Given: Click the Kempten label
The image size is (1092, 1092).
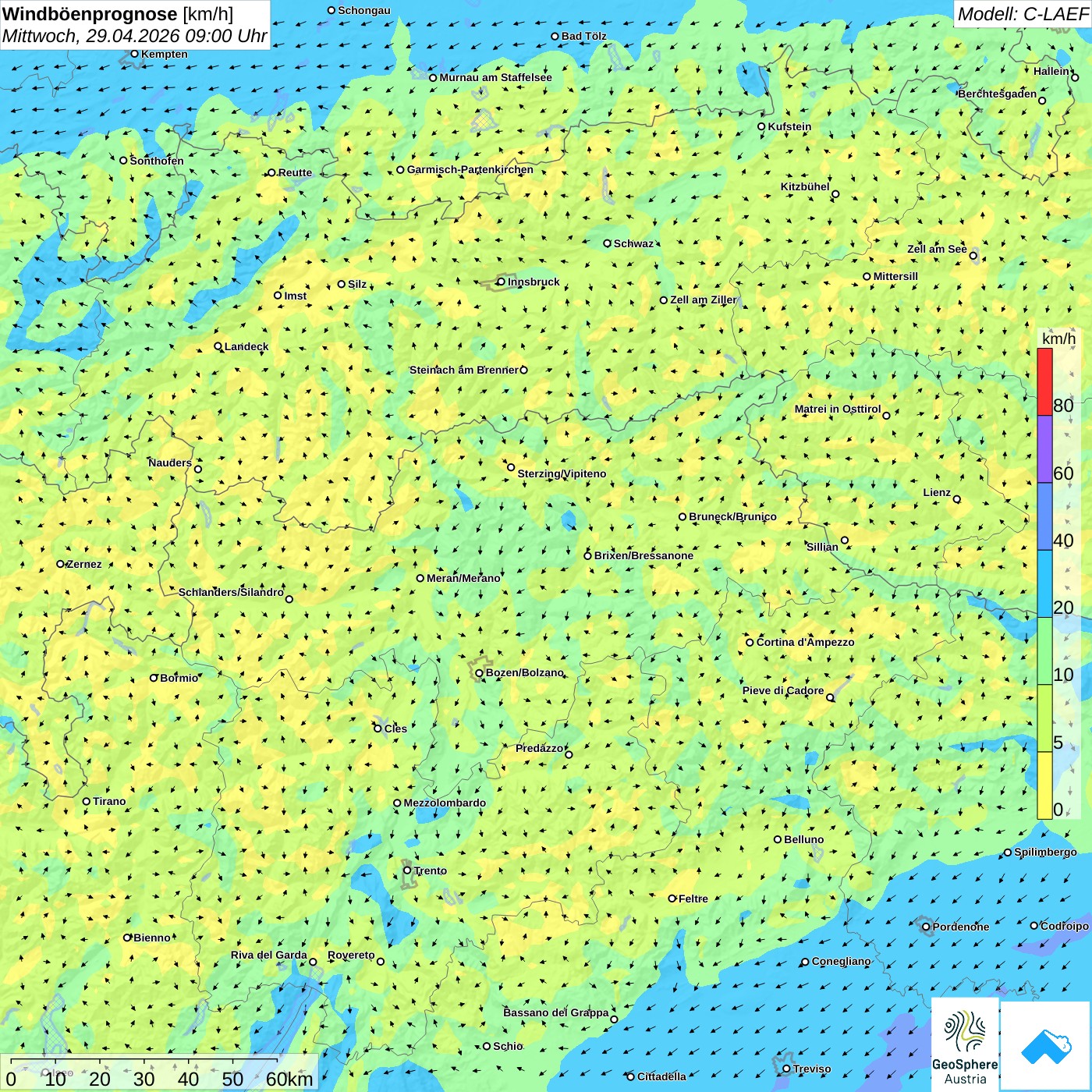Looking at the screenshot, I should pos(164,54).
